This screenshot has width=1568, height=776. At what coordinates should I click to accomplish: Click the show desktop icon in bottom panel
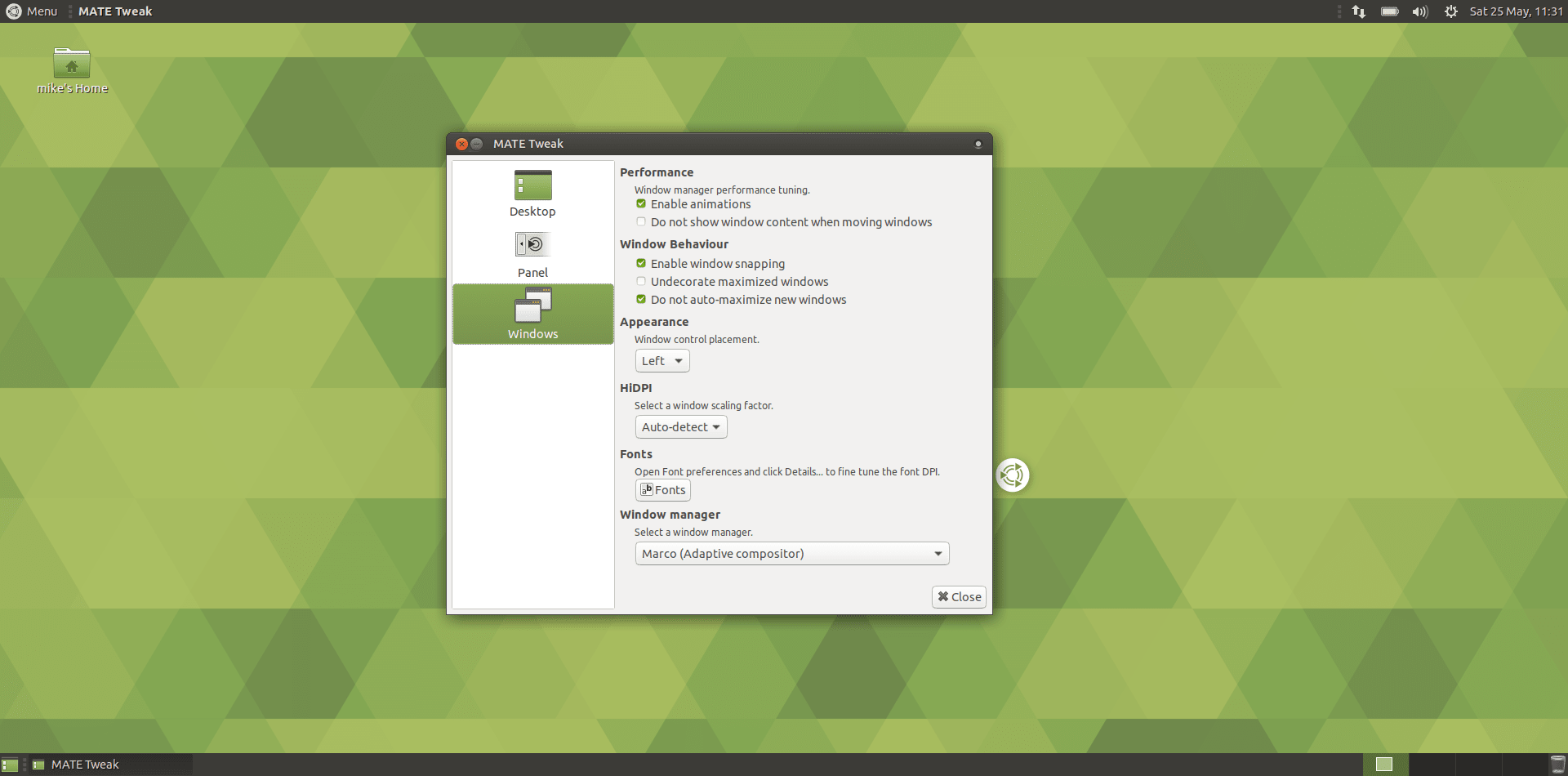coord(10,765)
